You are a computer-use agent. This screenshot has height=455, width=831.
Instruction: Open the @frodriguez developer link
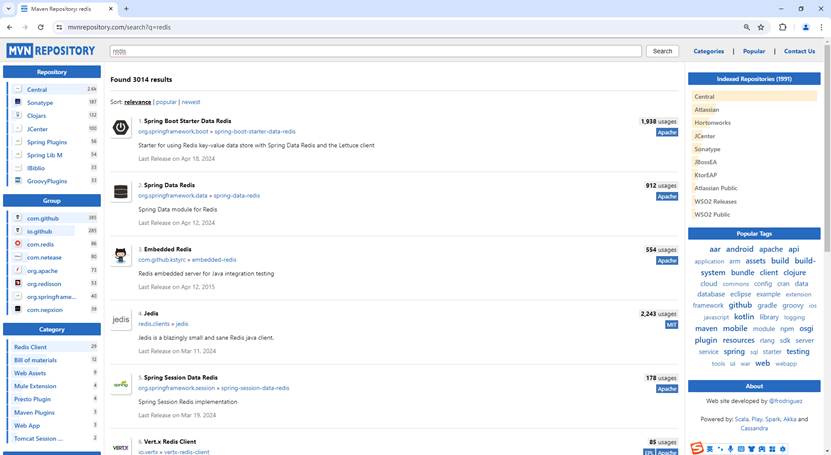pos(785,401)
